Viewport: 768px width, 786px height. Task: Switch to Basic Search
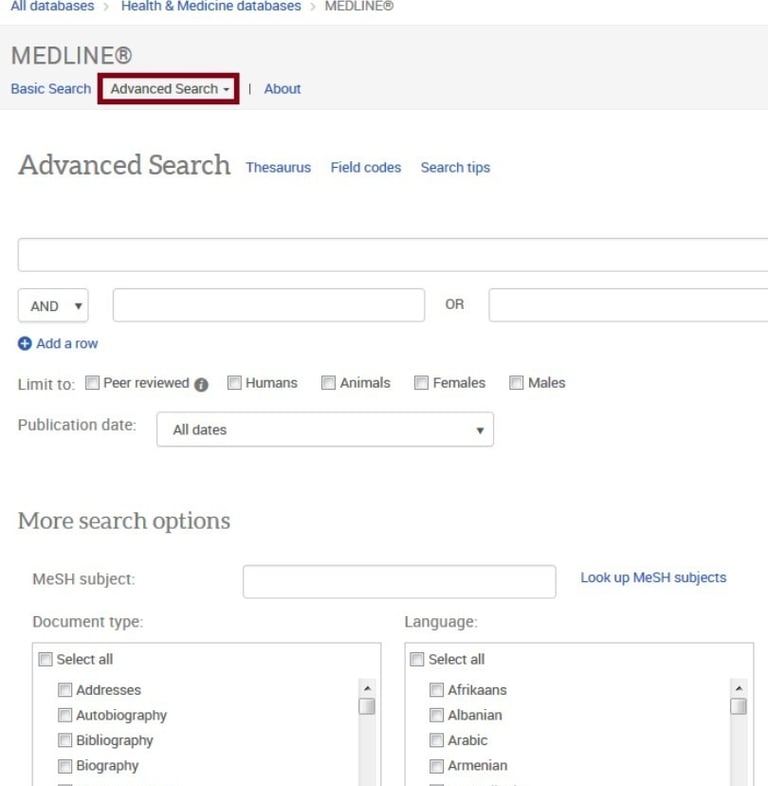tap(51, 89)
